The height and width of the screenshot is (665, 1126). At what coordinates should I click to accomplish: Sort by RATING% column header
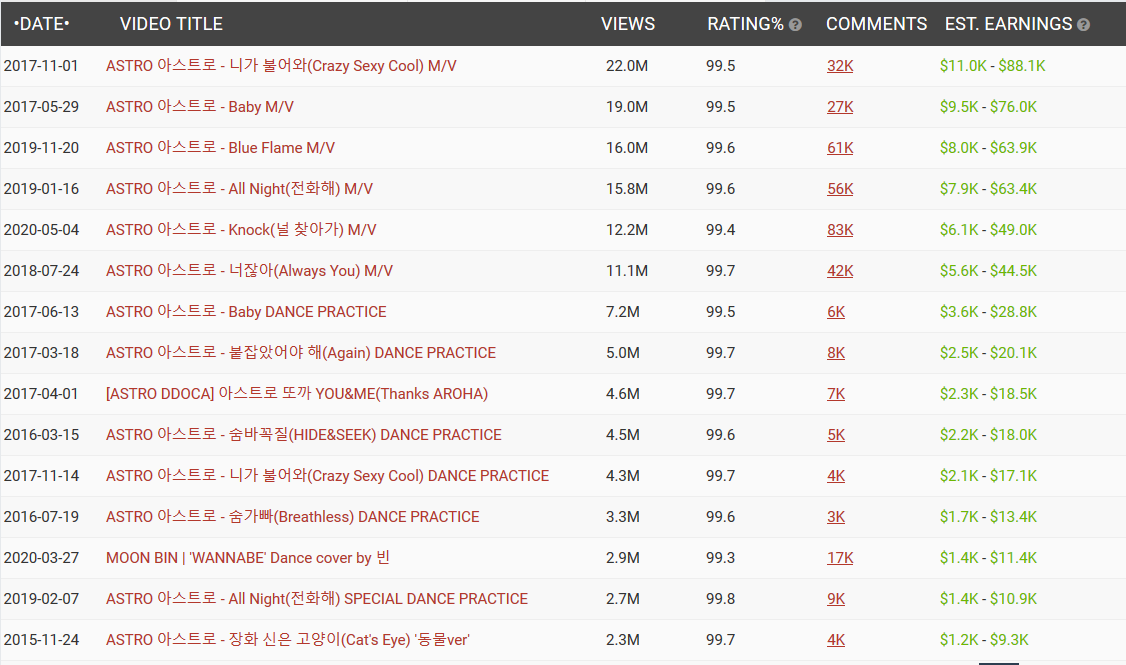[745, 24]
